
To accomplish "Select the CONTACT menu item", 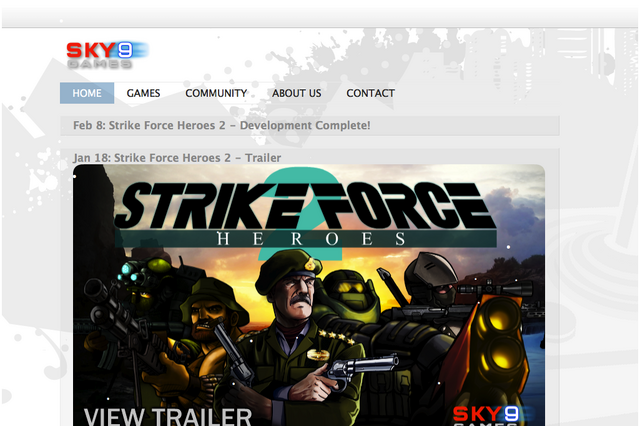I will [370, 93].
